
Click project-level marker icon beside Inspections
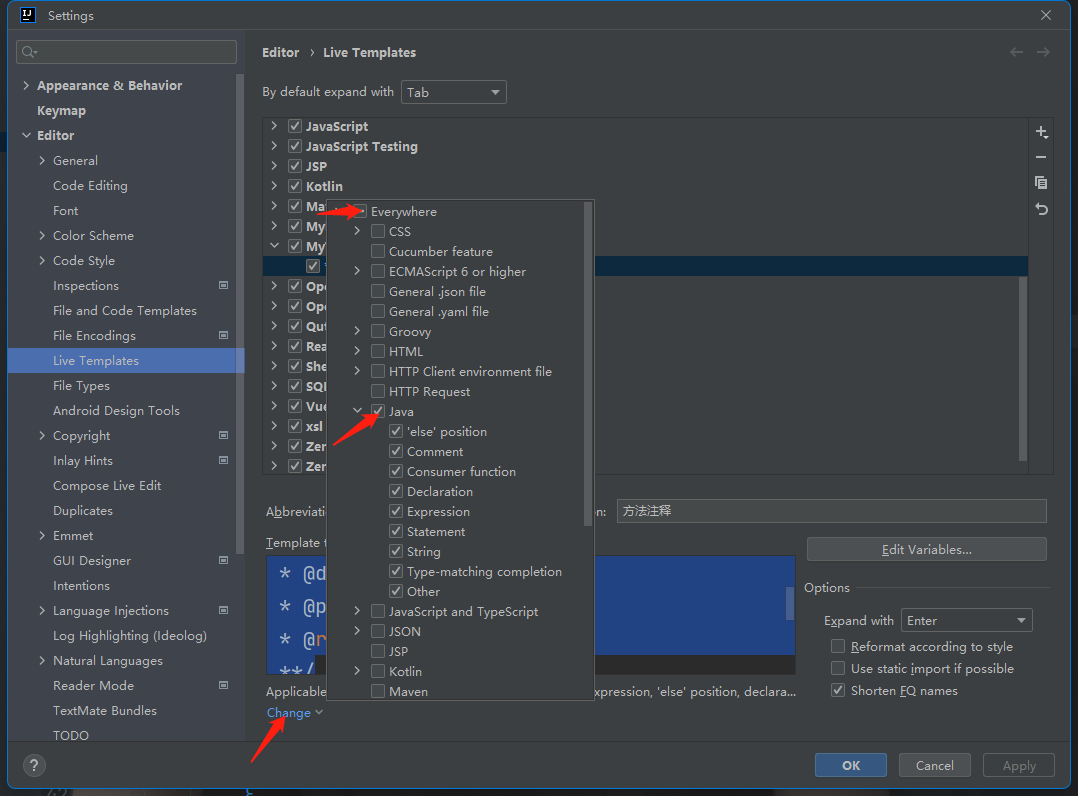(223, 285)
